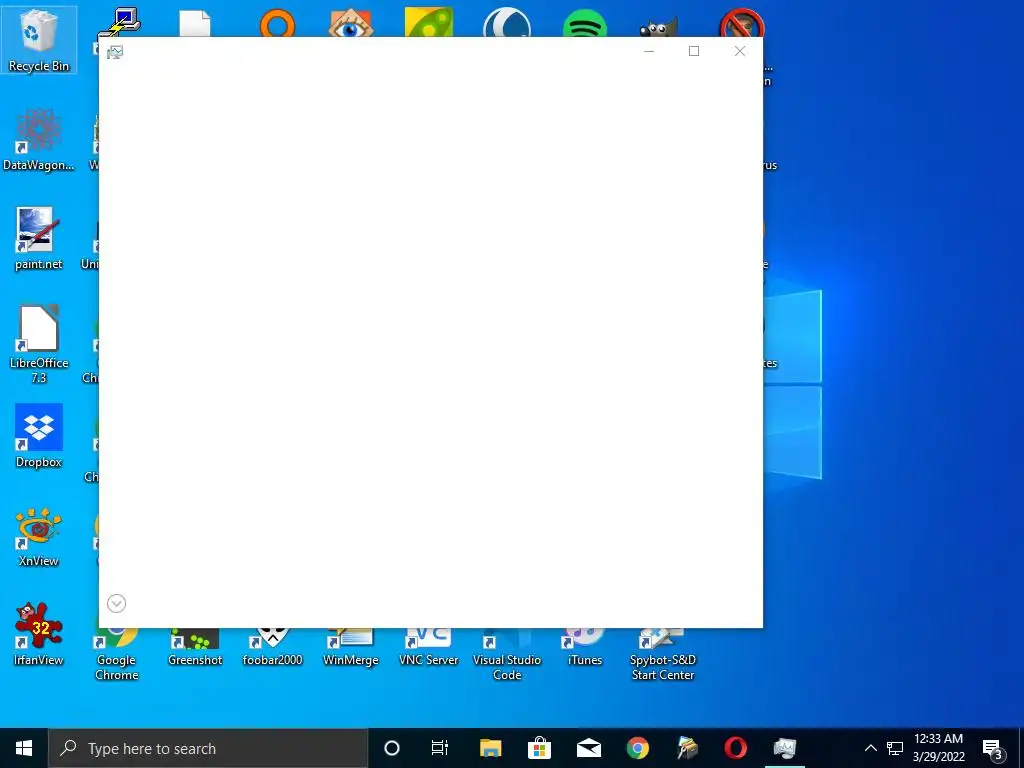This screenshot has width=1024, height=768.
Task: Select the paint.net desktop shortcut
Action: (39, 239)
